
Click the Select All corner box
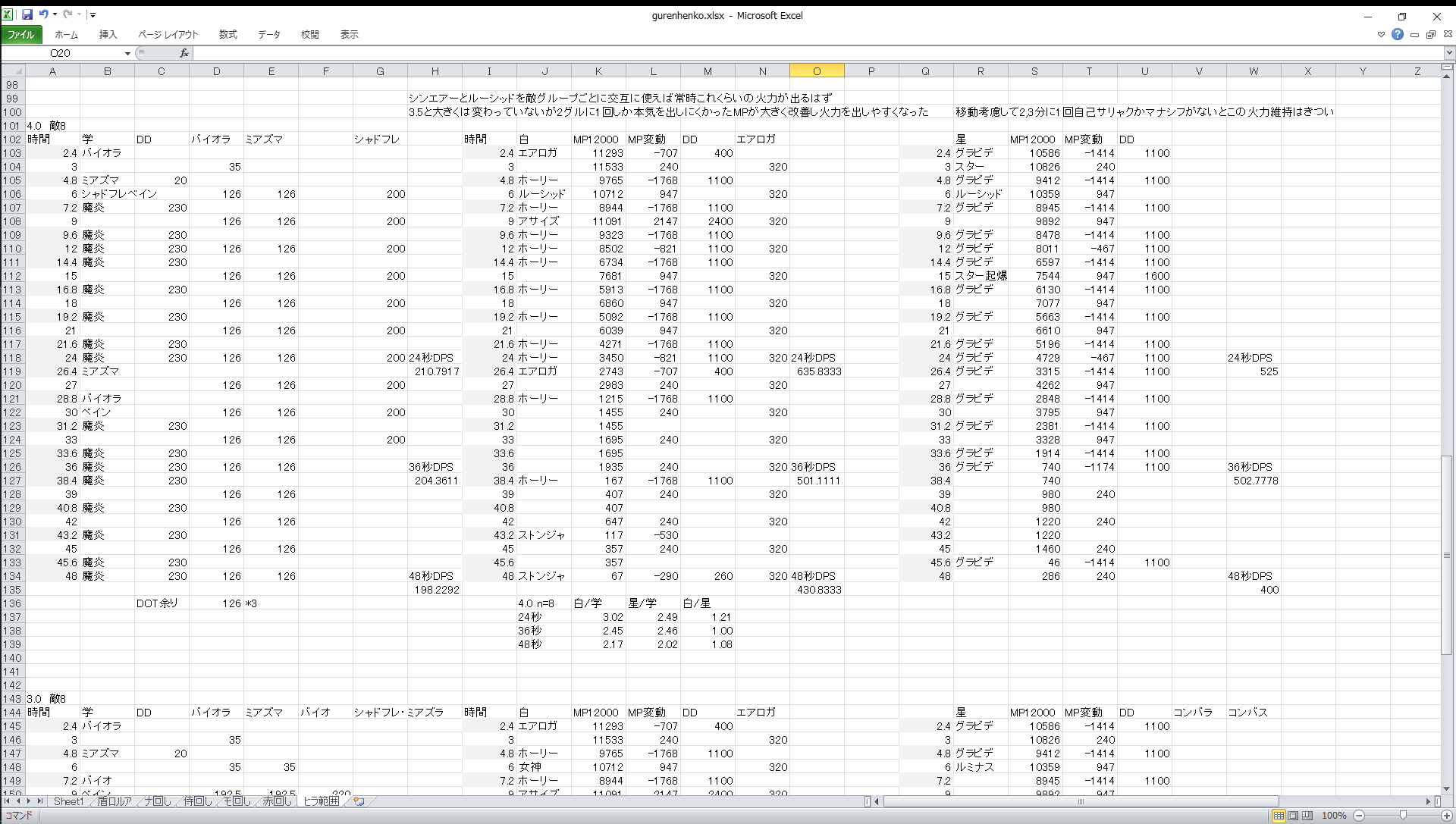[x=13, y=71]
